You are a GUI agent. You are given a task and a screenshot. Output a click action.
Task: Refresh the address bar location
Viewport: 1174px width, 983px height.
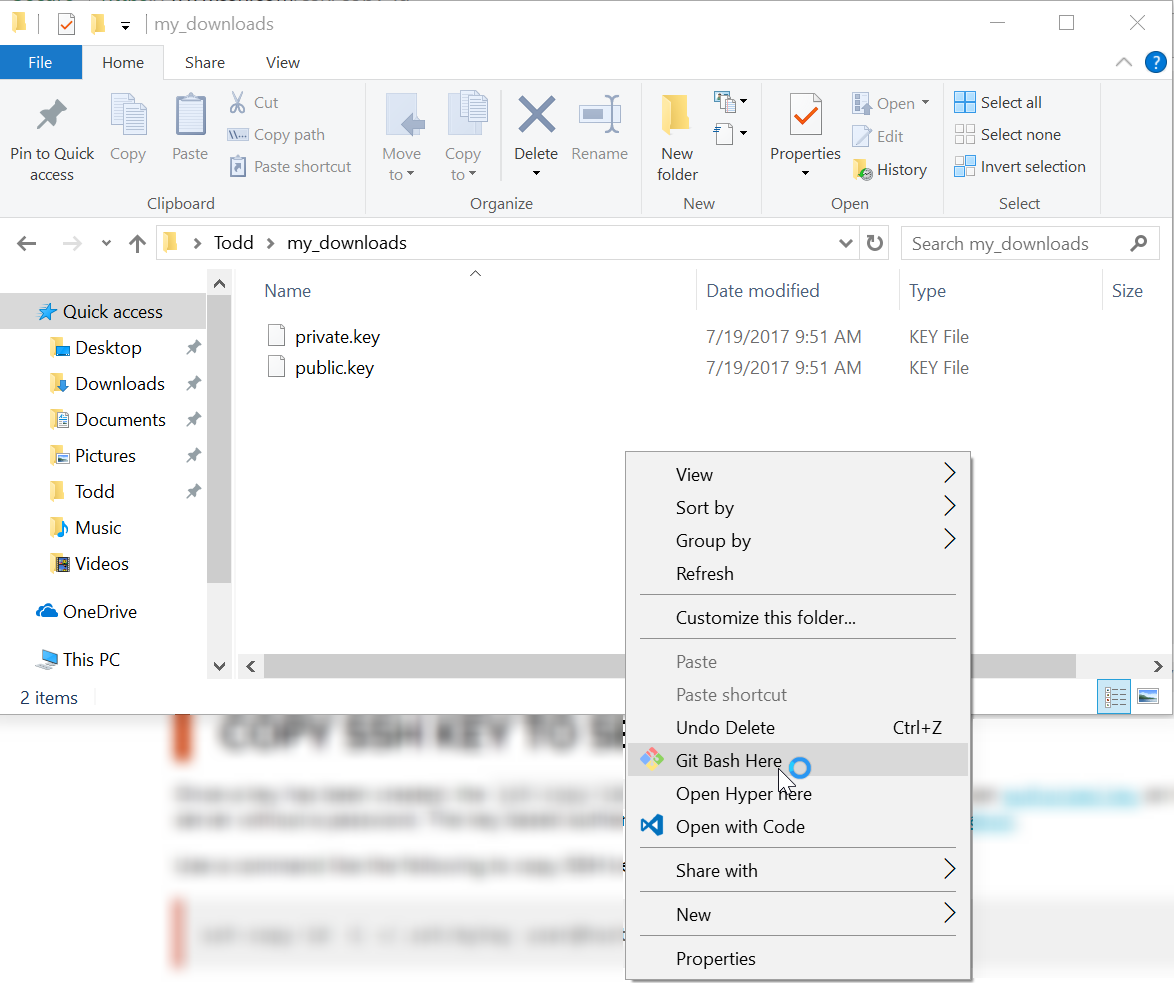(875, 243)
